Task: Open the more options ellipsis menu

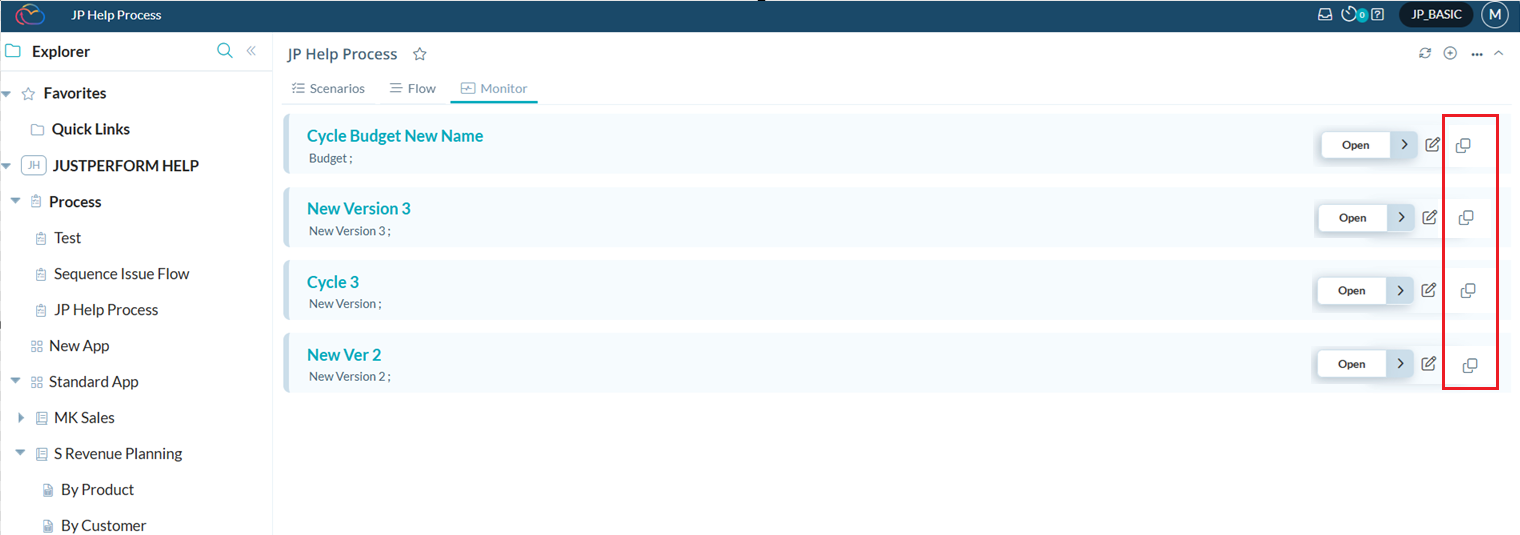Action: point(1476,54)
